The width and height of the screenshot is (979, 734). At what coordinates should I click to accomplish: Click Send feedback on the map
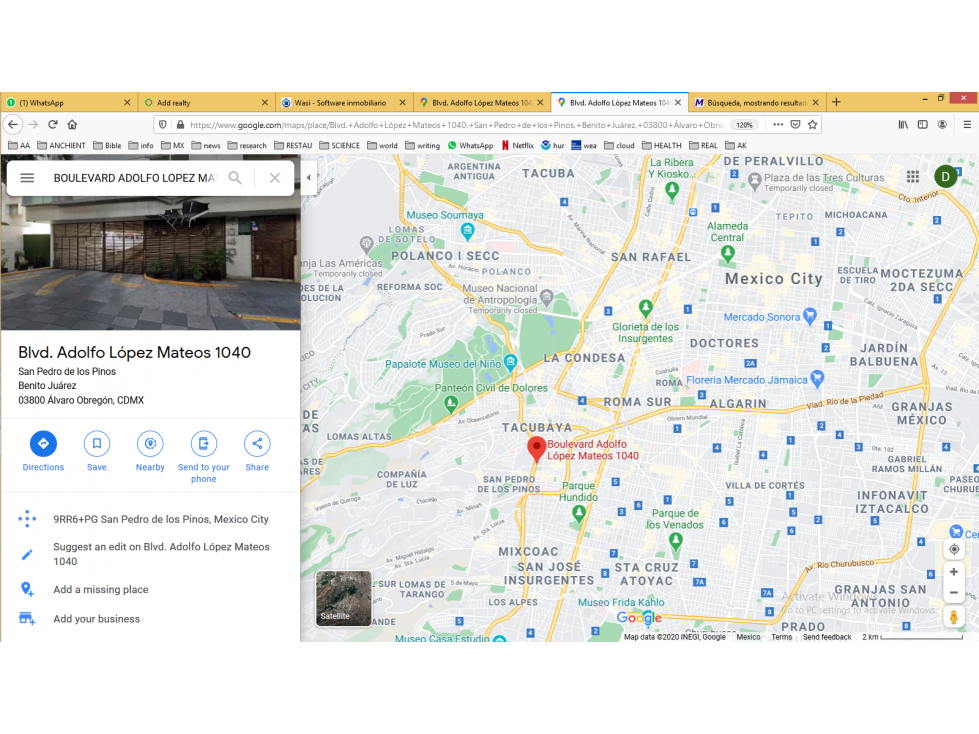827,637
